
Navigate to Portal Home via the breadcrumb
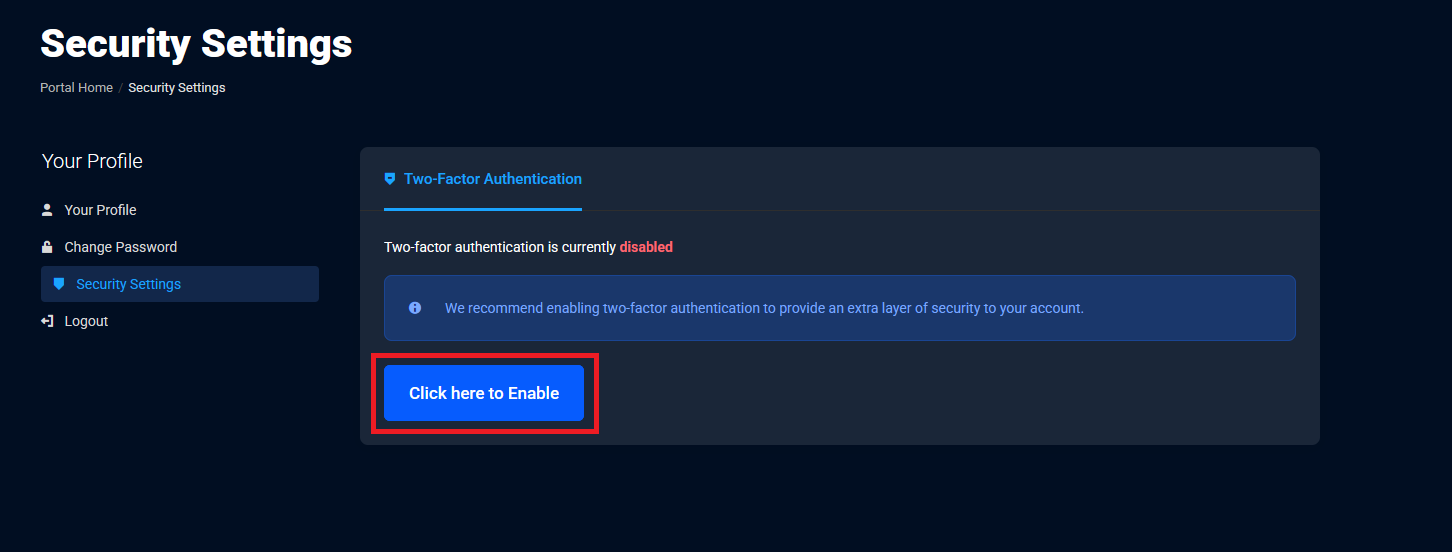[76, 88]
